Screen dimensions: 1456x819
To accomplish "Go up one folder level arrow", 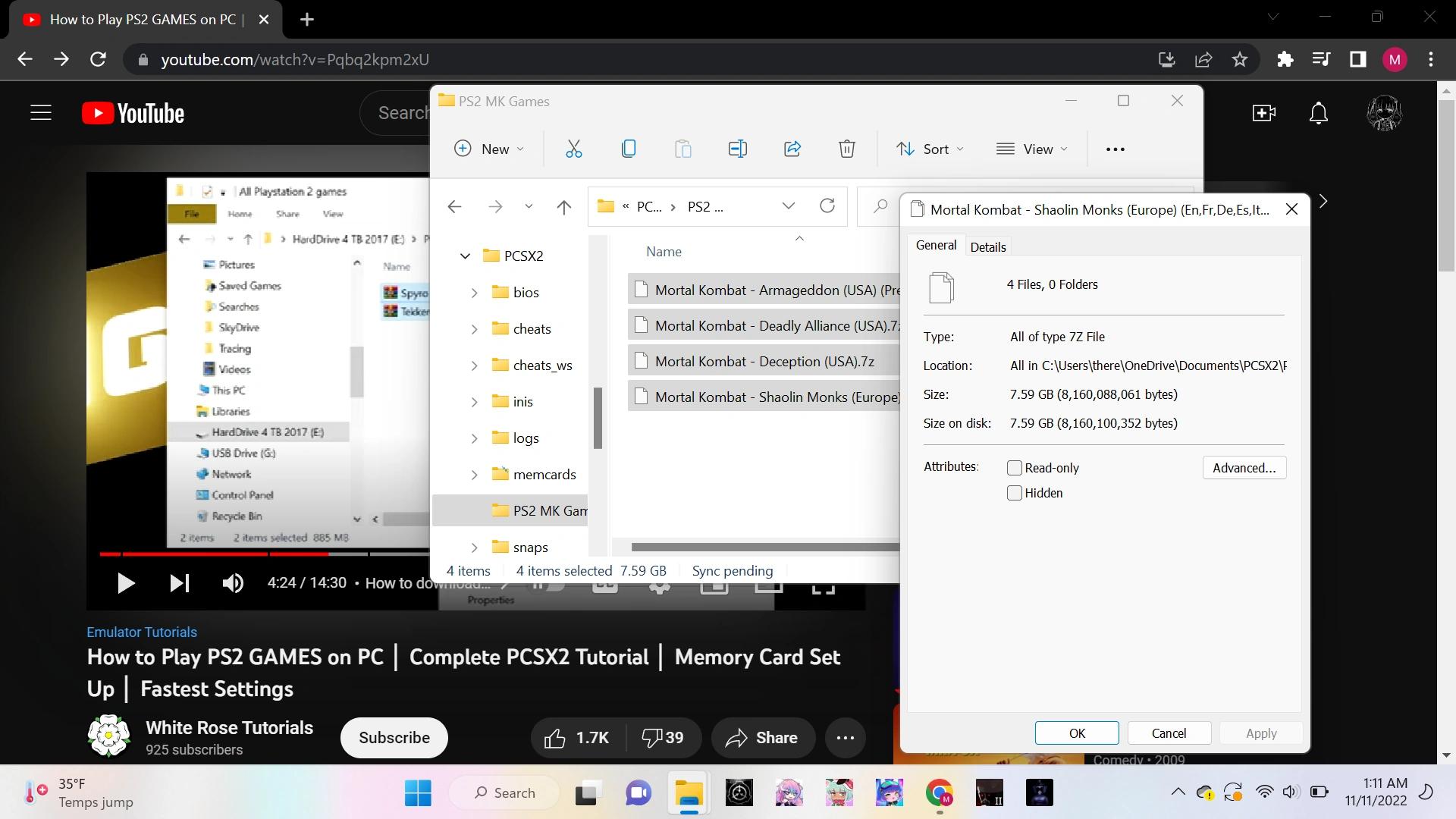I will [563, 207].
